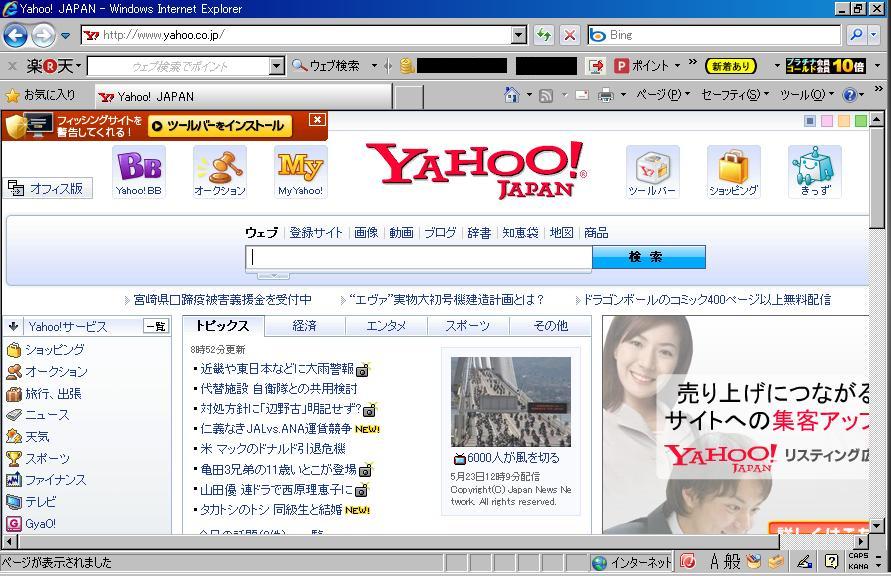Click the ツールバーをインストール button

pyautogui.click(x=220, y=126)
